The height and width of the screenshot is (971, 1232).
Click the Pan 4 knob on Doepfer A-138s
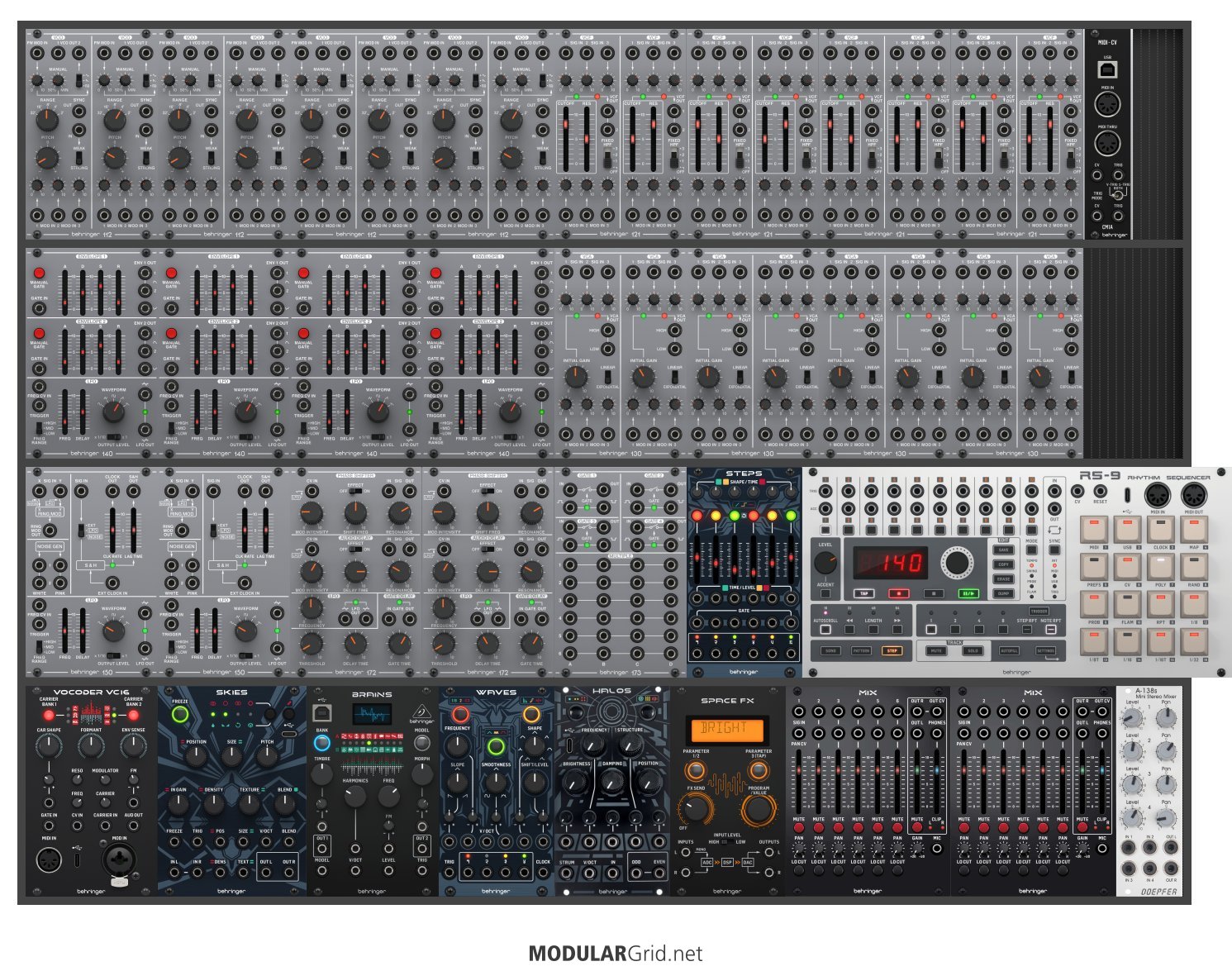click(1165, 818)
